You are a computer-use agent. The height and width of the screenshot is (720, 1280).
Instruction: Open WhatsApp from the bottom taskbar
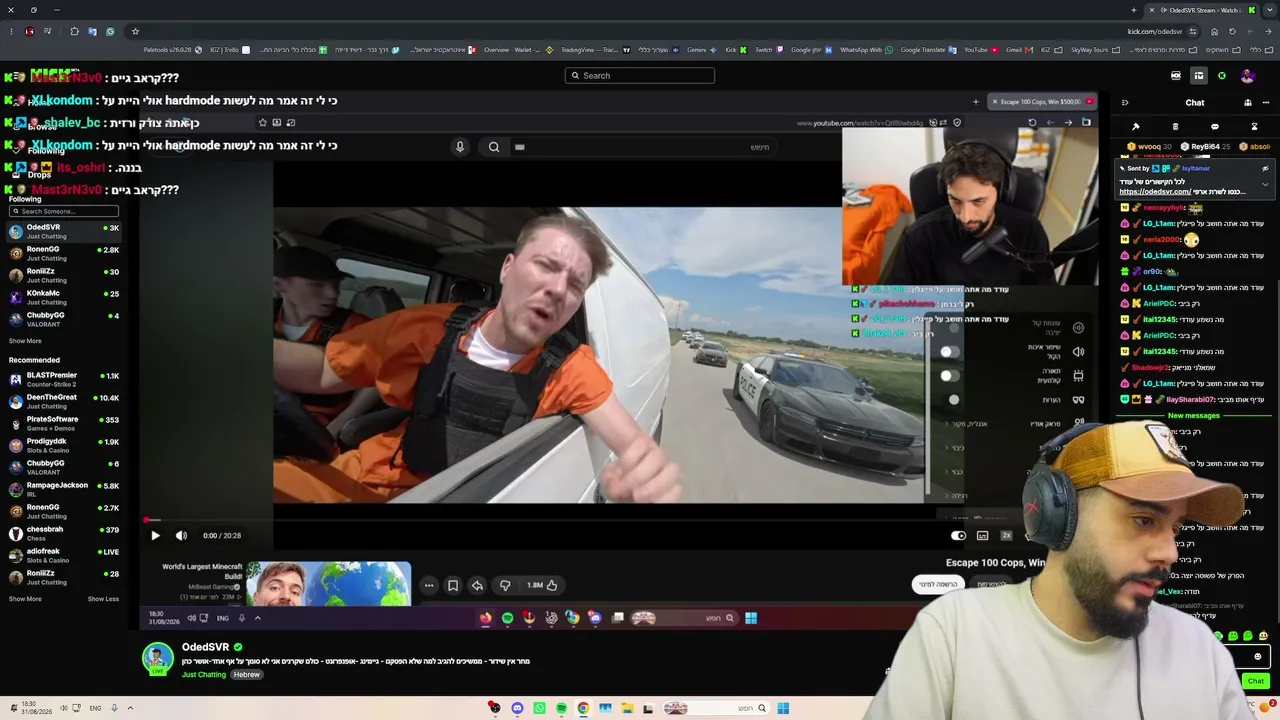point(539,708)
